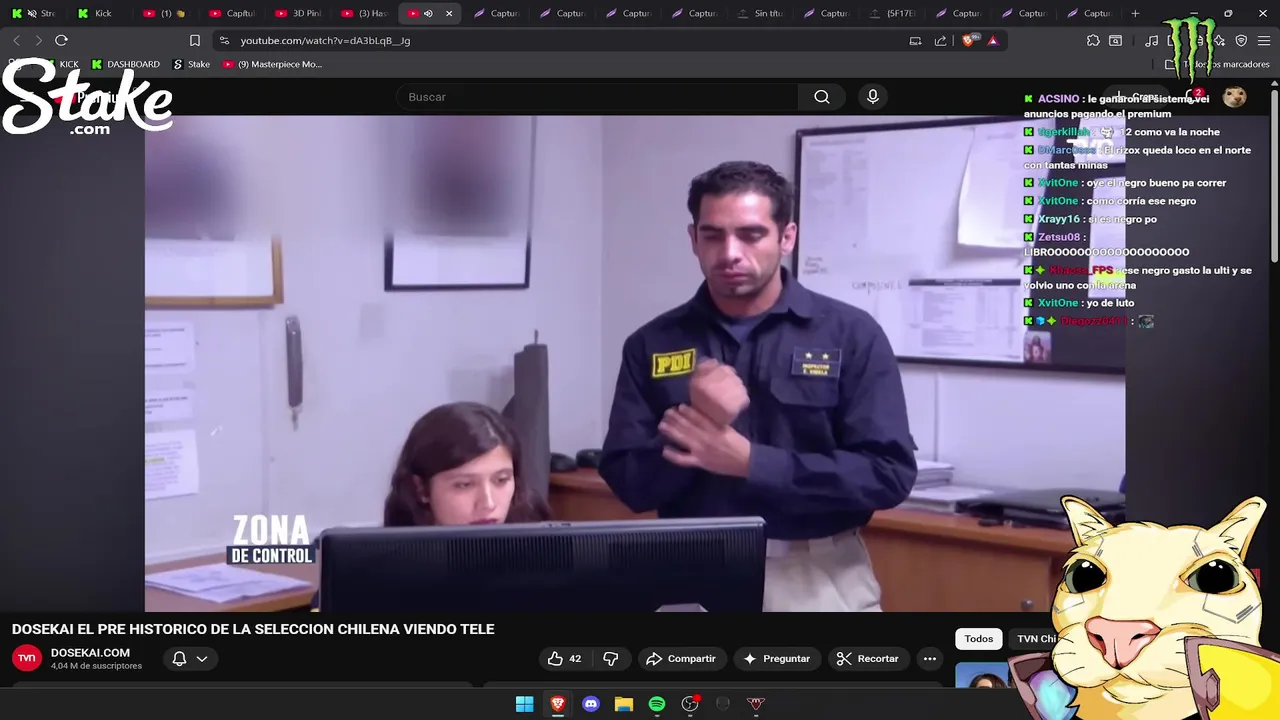Click the YouTube search magnifier button
Screen dimensions: 1280x720
[x=822, y=97]
